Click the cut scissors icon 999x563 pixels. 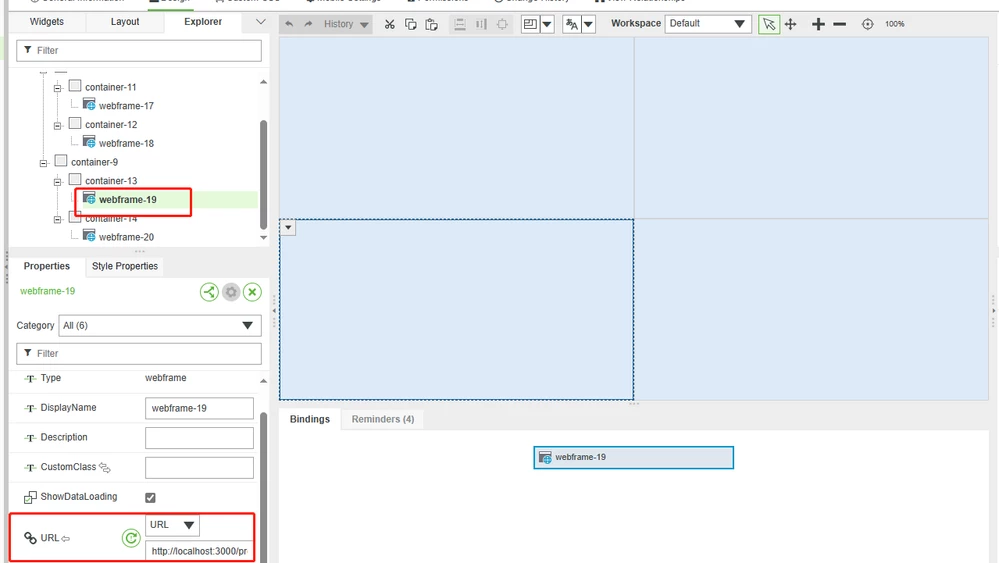click(389, 24)
